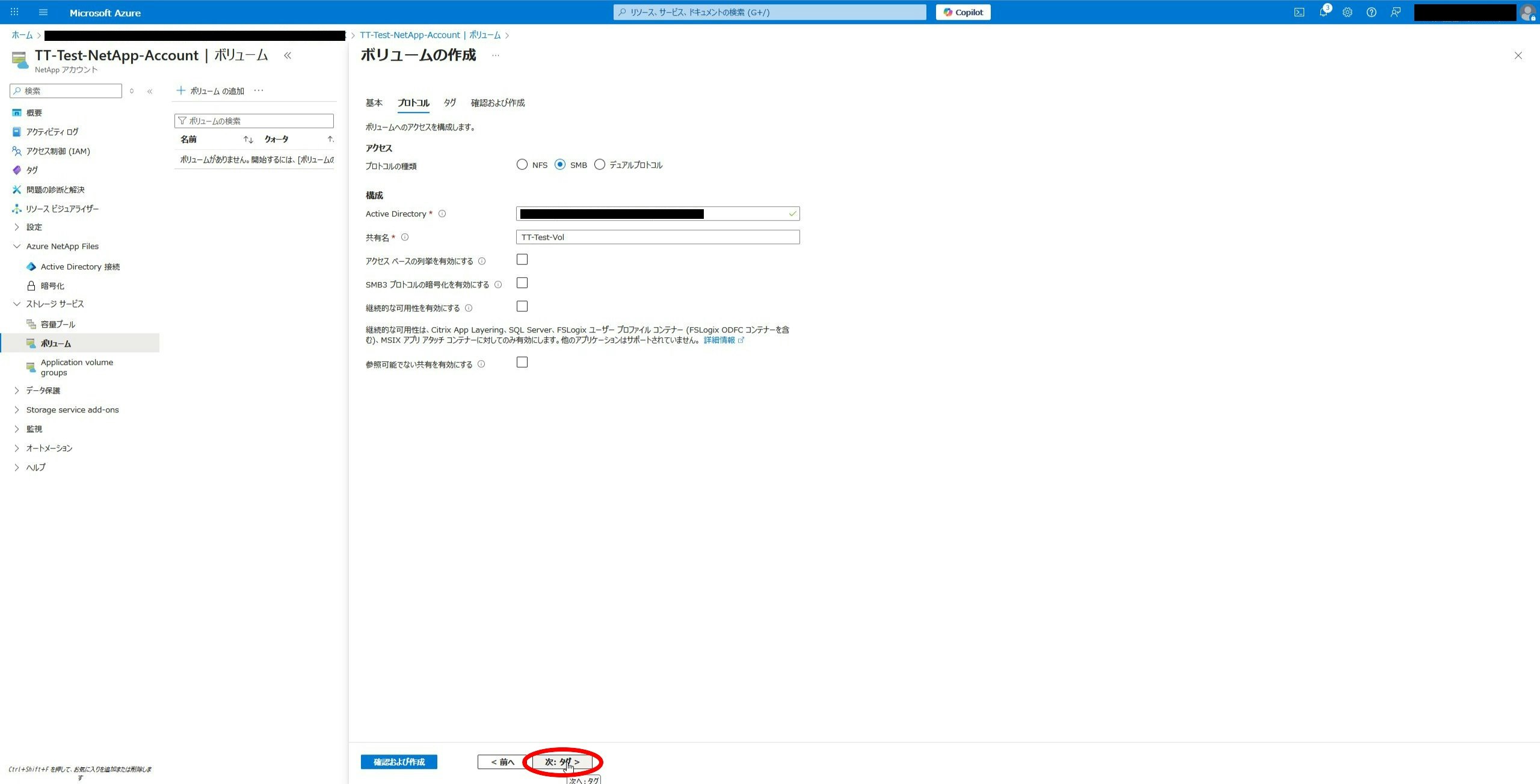Collapse the volume pane with double-chevron
The image size is (1540, 784).
pyautogui.click(x=288, y=55)
